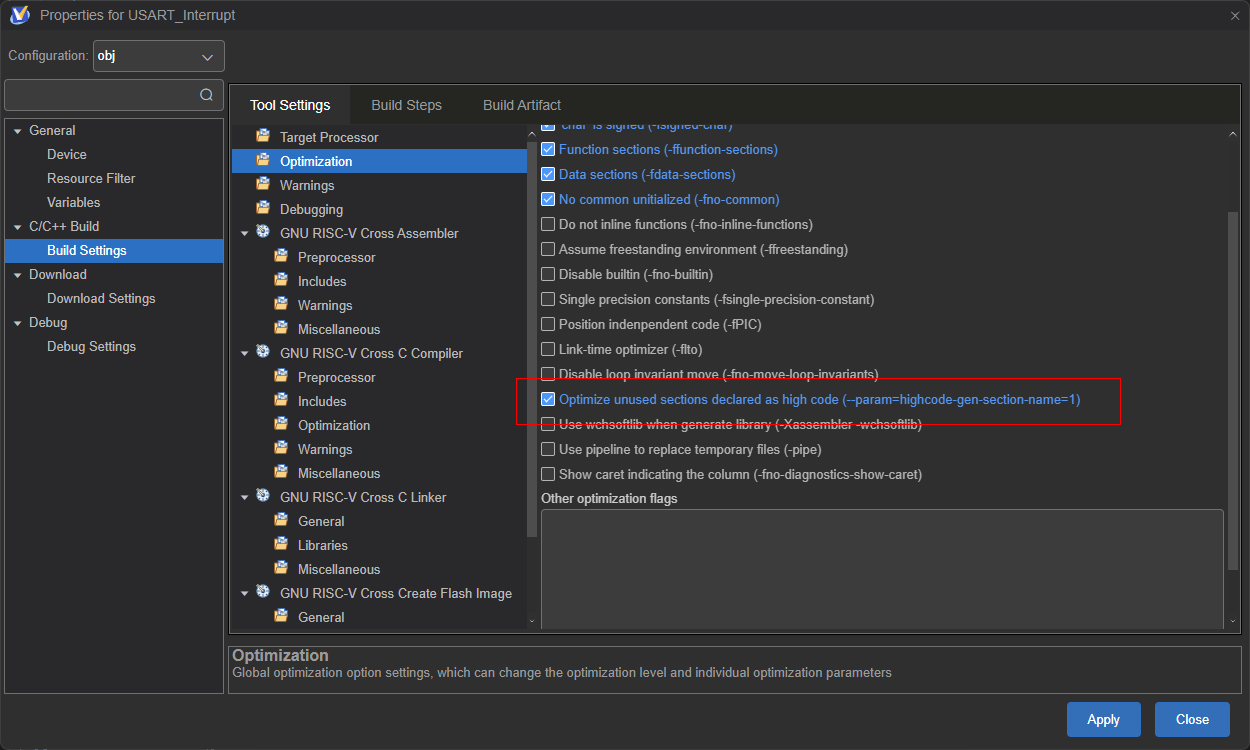Screen dimensions: 1250x750
Task: Click the GNU RISC-V Cross Assembler gear icon
Action: pos(263,232)
